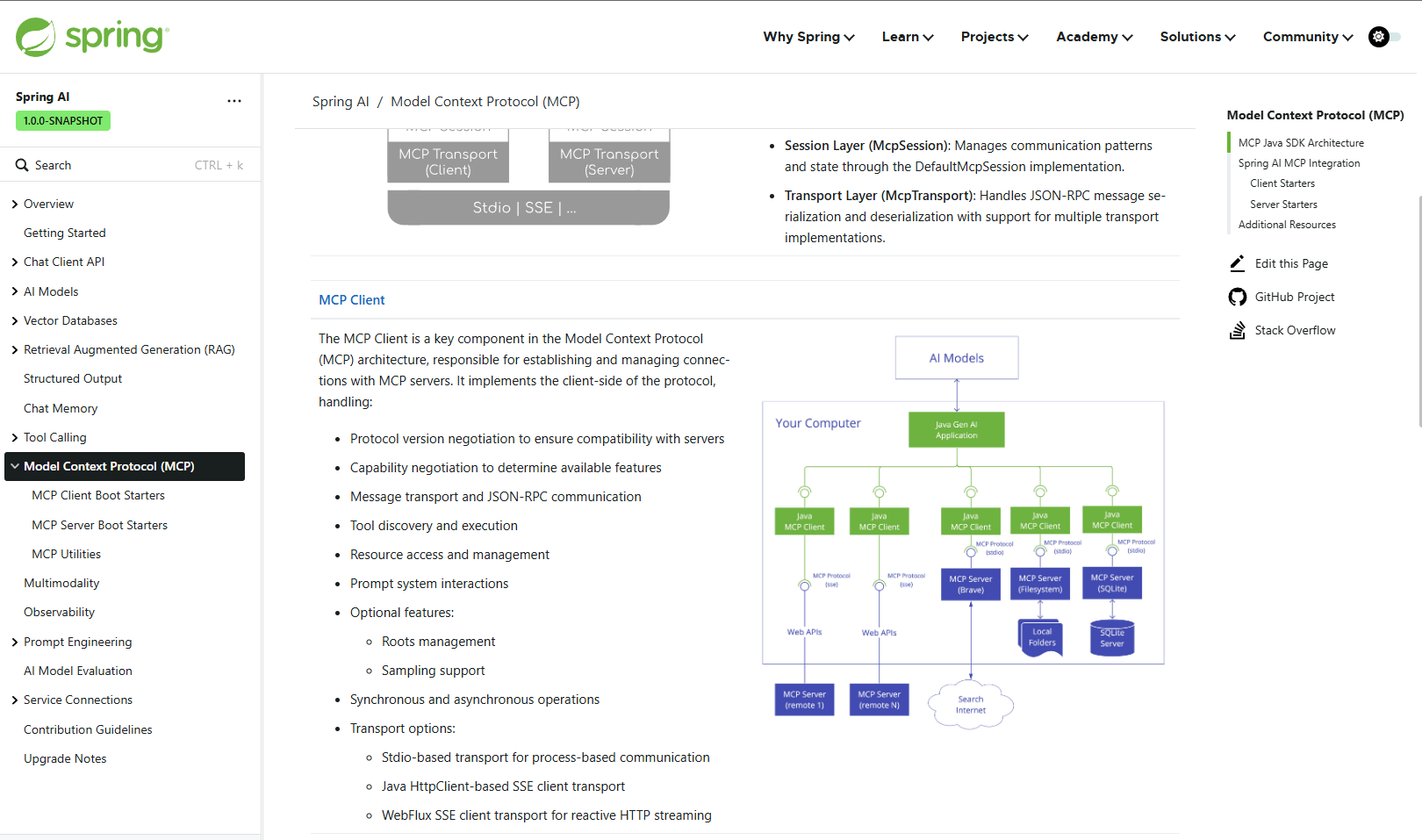The height and width of the screenshot is (840, 1422).
Task: Open MCP Utilities page
Action: 66,554
